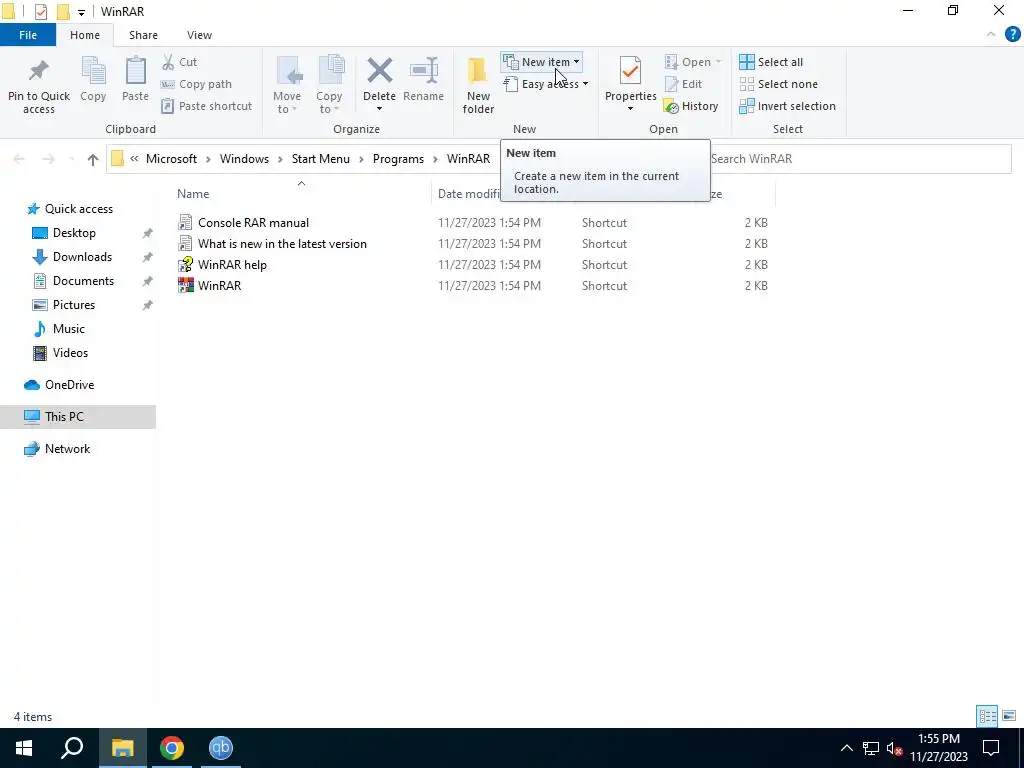Navigate to Start Menu in the breadcrumb
This screenshot has width=1024, height=768.
point(321,159)
